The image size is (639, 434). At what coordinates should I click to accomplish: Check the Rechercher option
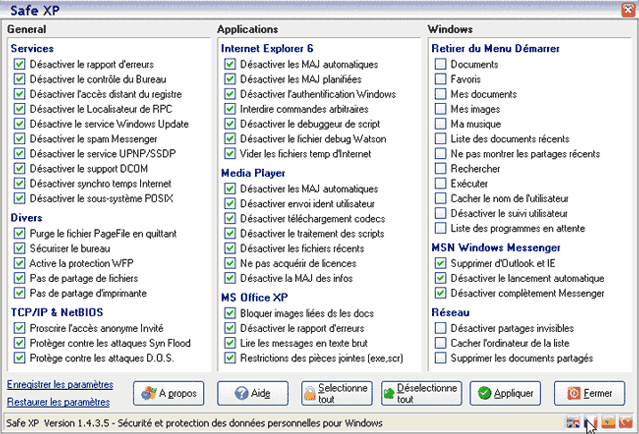441,168
